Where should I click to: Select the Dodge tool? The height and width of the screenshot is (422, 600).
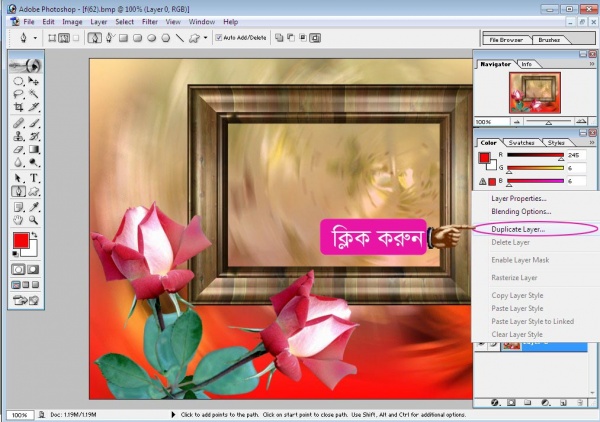(34, 162)
